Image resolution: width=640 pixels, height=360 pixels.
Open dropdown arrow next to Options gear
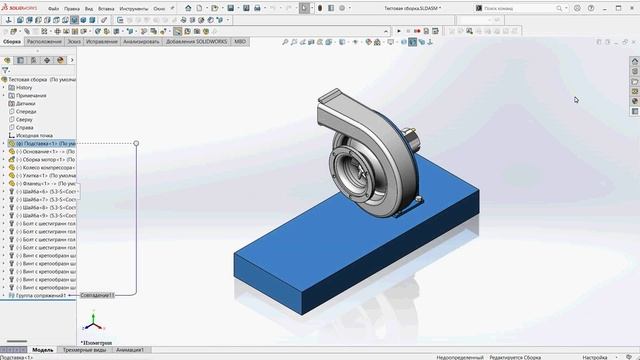click(x=349, y=8)
